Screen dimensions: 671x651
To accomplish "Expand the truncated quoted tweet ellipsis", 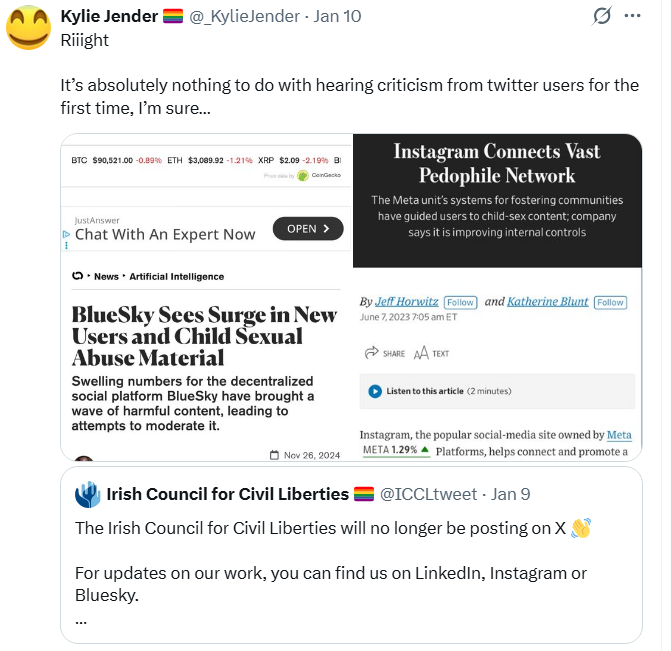I will (81, 619).
